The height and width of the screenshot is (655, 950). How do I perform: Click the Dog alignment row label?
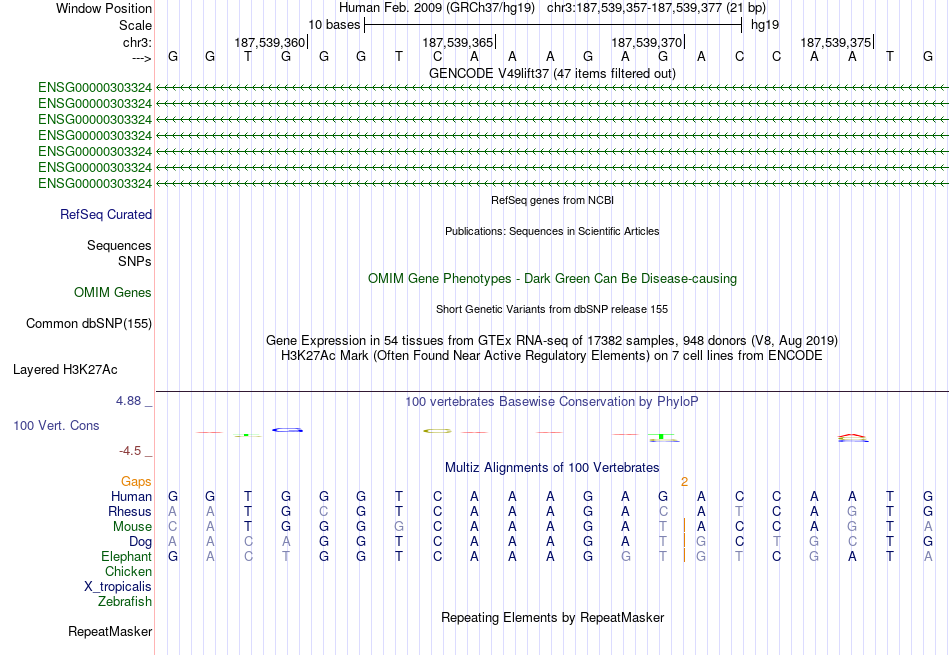point(140,542)
